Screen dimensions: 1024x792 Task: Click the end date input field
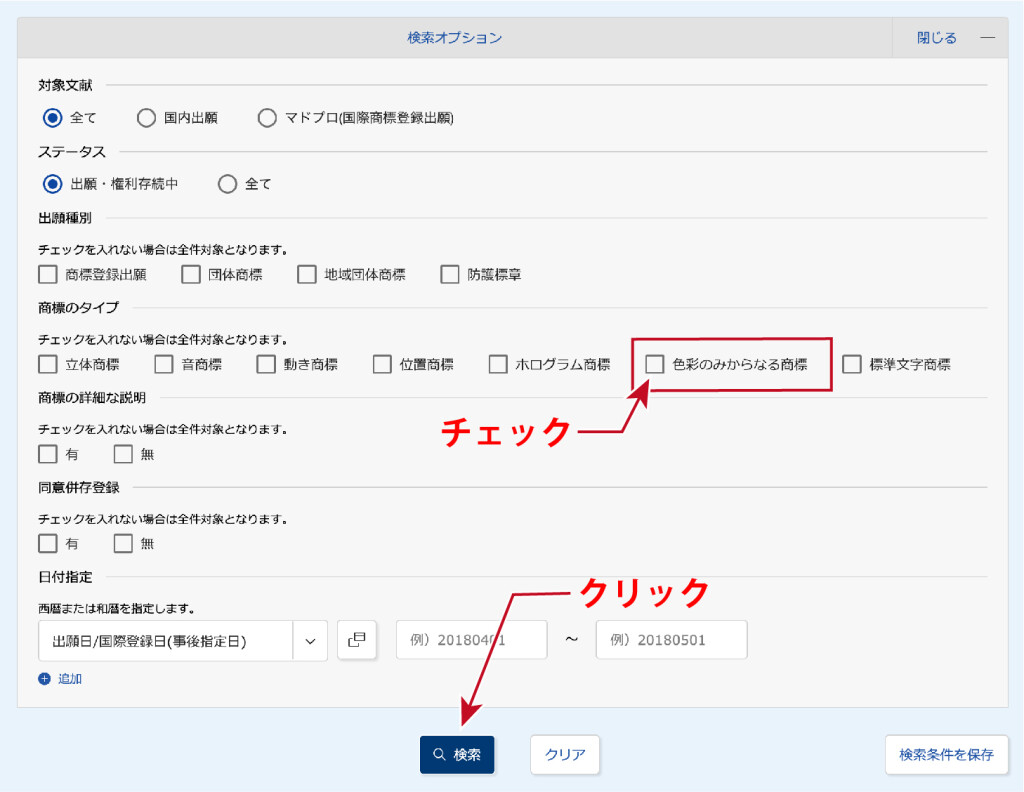click(671, 640)
